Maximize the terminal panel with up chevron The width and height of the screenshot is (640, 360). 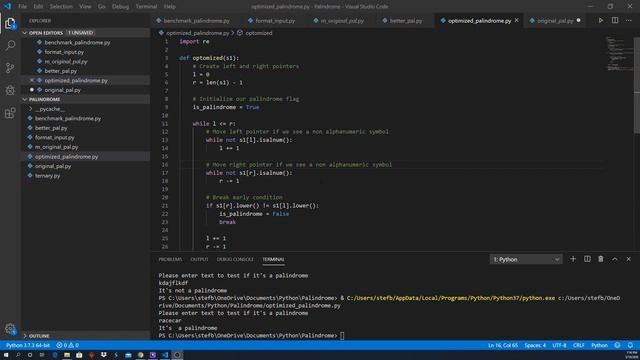coord(615,259)
